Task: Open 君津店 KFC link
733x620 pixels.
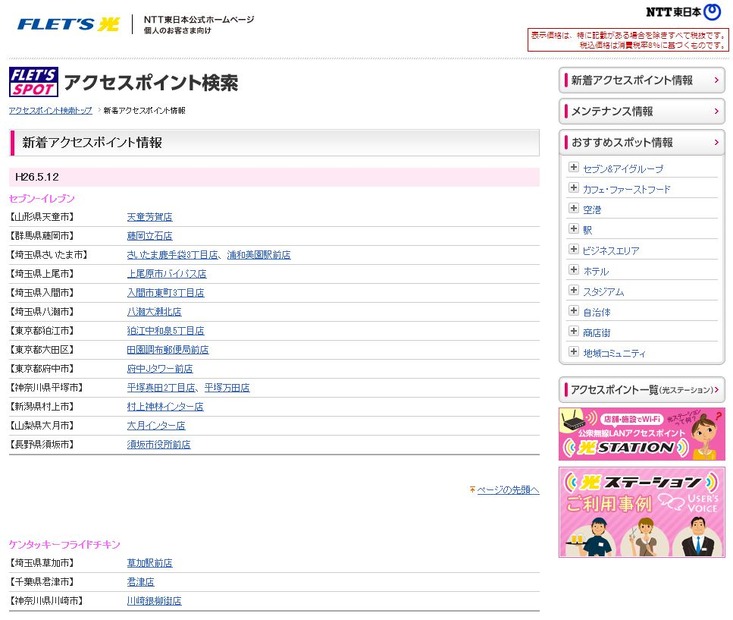Action: 140,582
